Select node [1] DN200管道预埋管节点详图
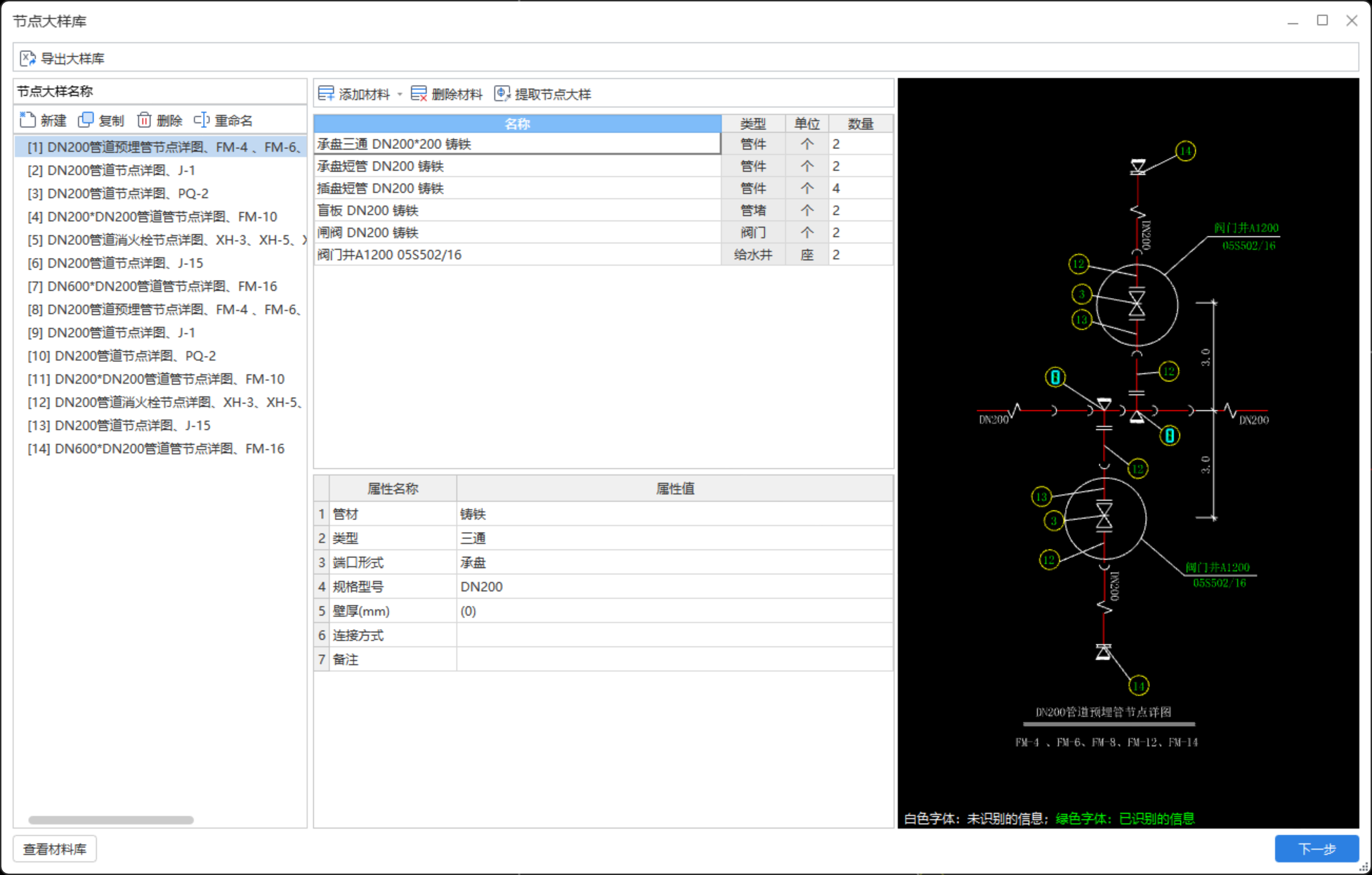The image size is (1372, 875). click(161, 147)
